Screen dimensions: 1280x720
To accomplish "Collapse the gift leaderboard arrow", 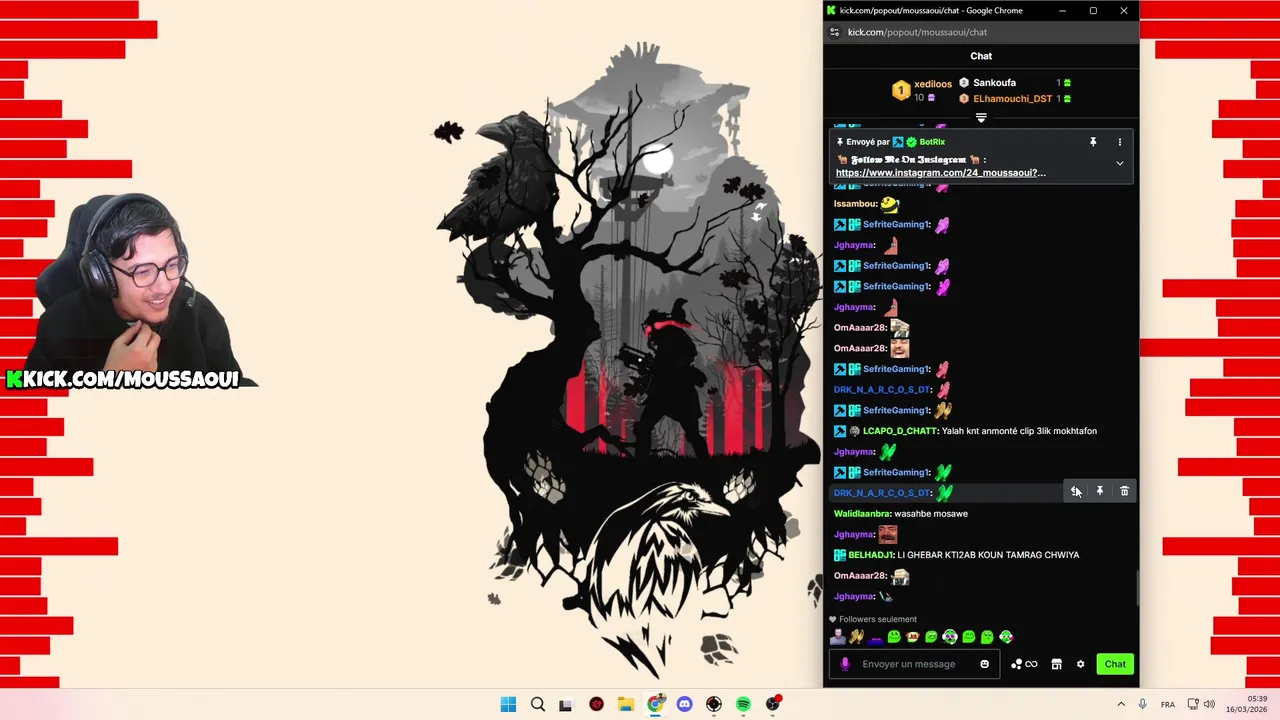I will [x=981, y=118].
